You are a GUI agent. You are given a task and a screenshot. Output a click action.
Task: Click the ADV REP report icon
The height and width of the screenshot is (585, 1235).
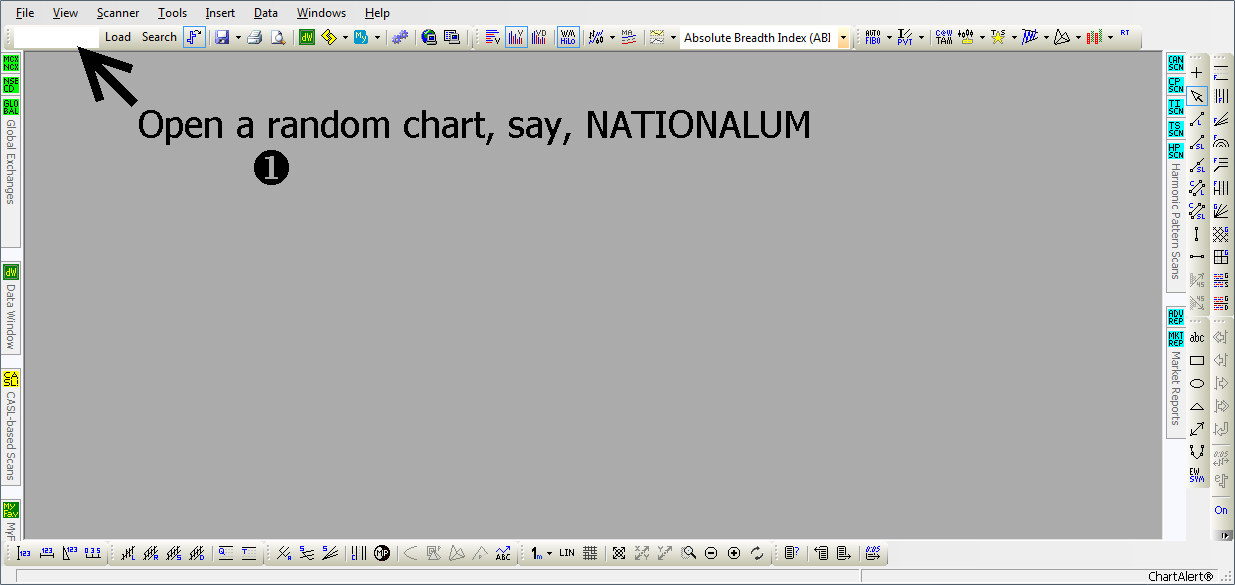(1176, 317)
